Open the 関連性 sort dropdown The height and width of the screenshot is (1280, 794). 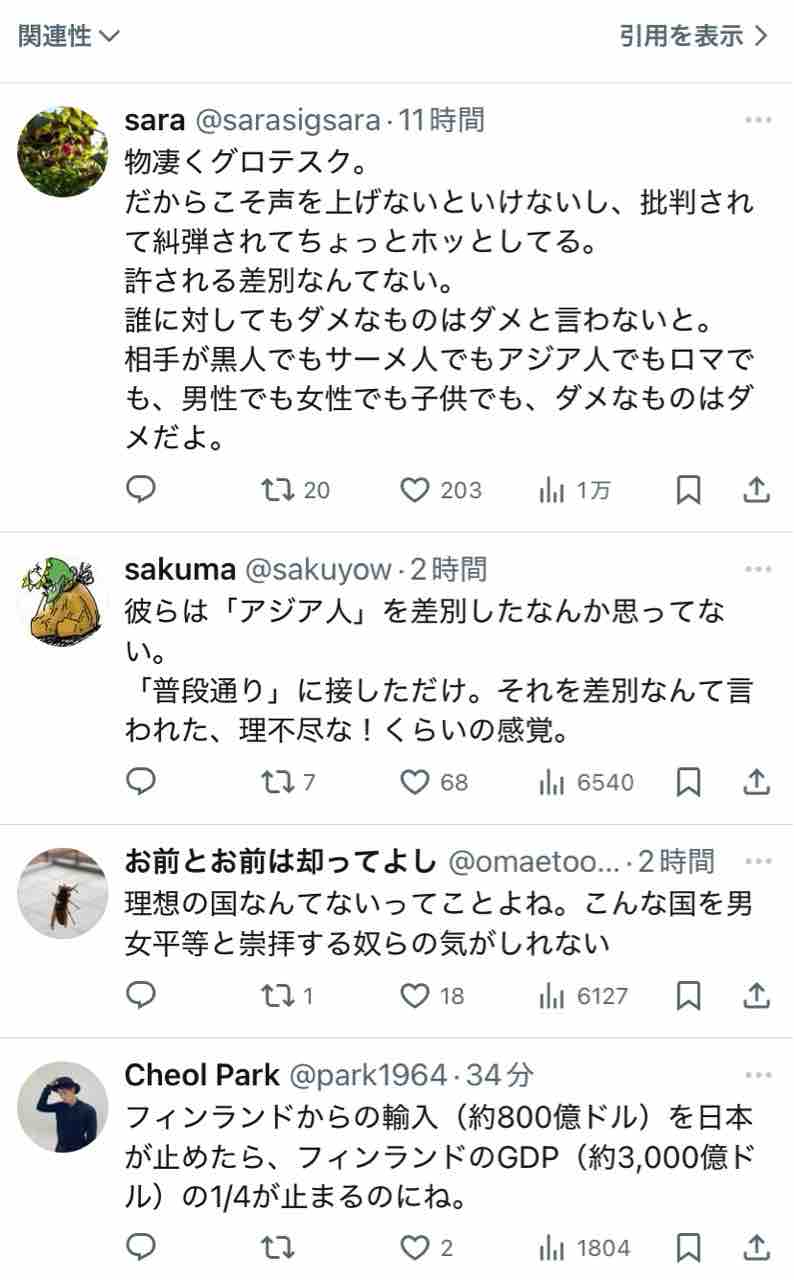(x=68, y=37)
